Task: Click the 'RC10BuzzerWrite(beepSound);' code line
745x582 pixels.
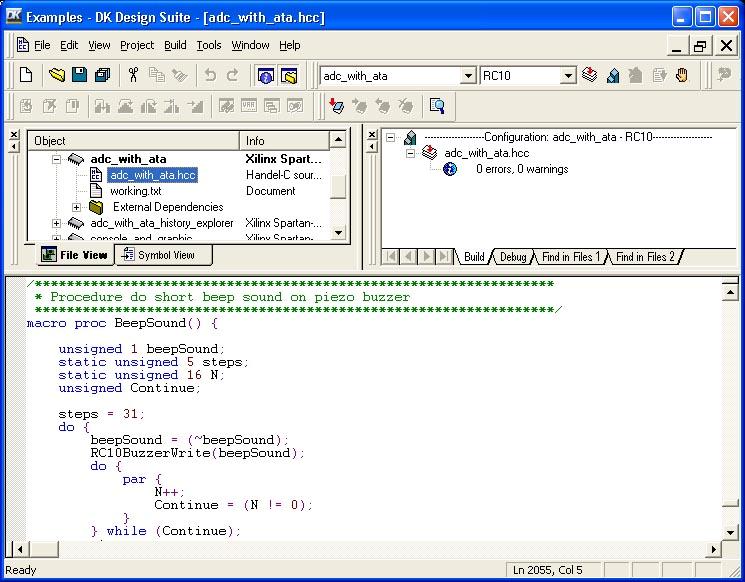Action: 197,453
